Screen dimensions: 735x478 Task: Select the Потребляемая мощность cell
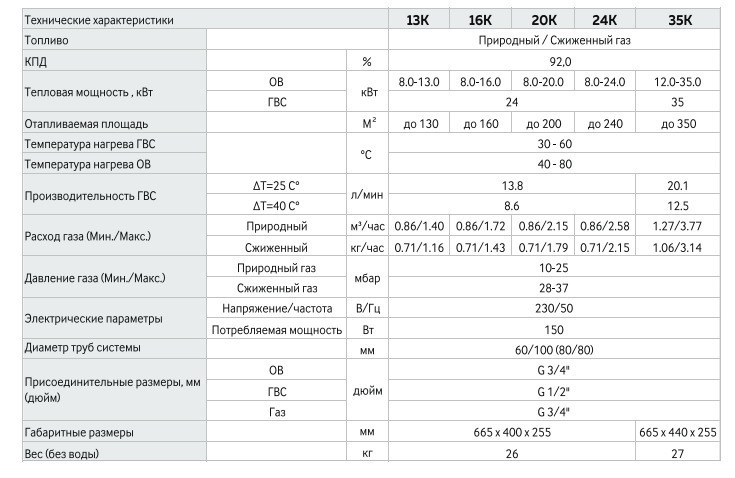click(x=276, y=330)
